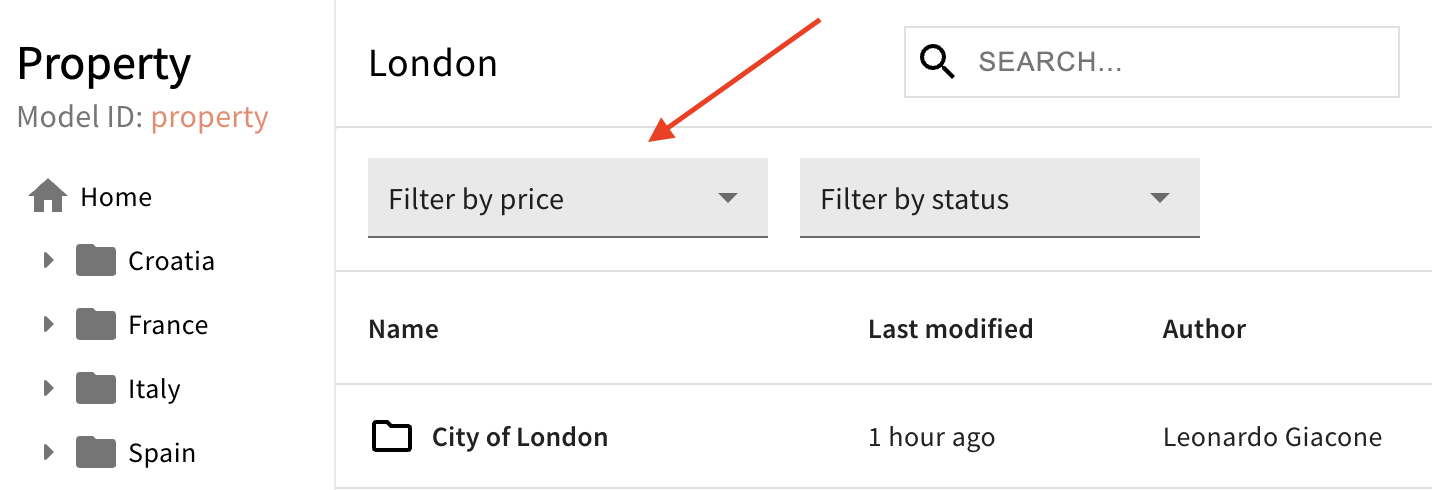1432x490 pixels.
Task: Expand the Croatia tree node arrow
Action: [x=48, y=261]
